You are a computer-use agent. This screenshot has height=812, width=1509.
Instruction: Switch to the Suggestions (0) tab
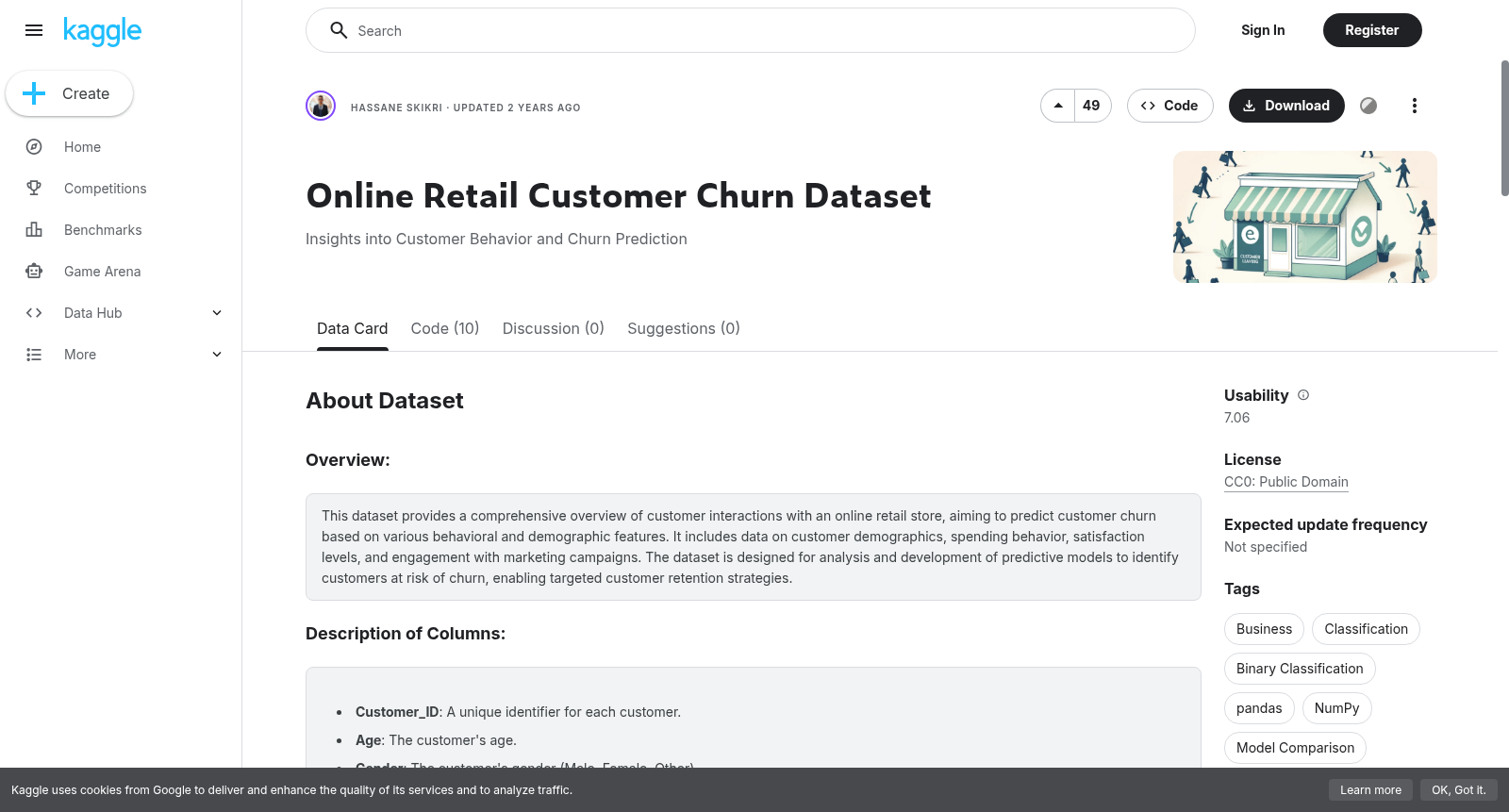click(x=684, y=328)
